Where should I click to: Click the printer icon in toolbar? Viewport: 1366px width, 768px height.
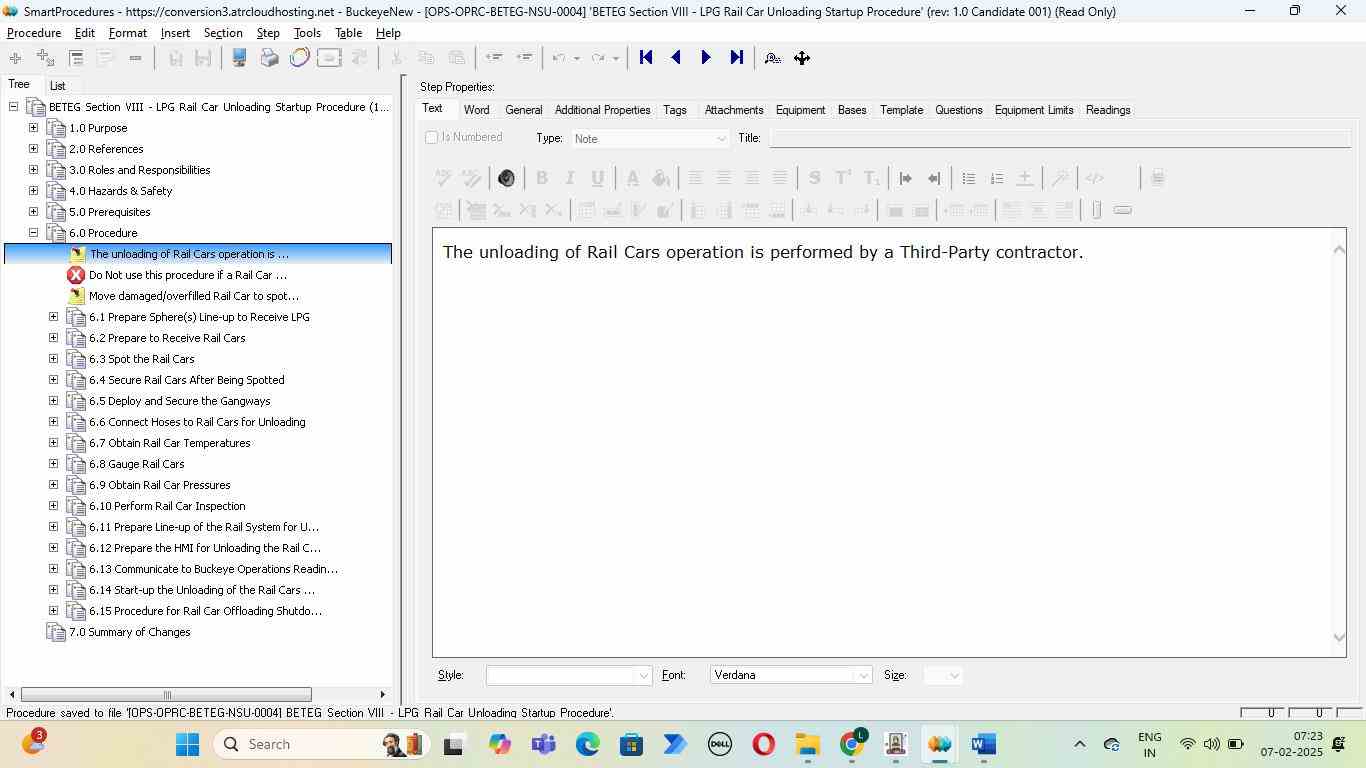[x=269, y=58]
